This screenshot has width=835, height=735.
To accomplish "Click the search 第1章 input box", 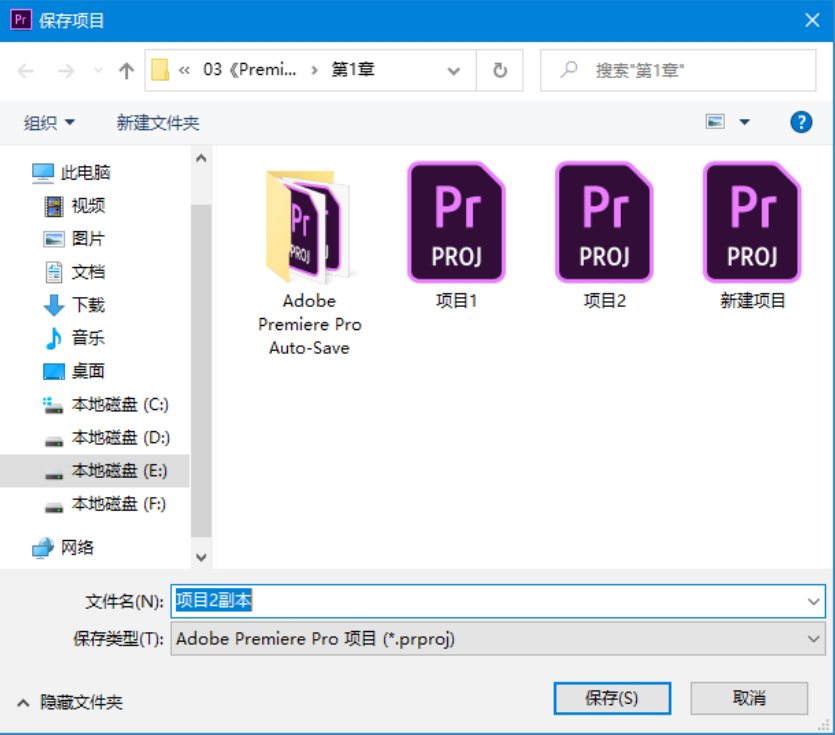I will pyautogui.click(x=678, y=71).
